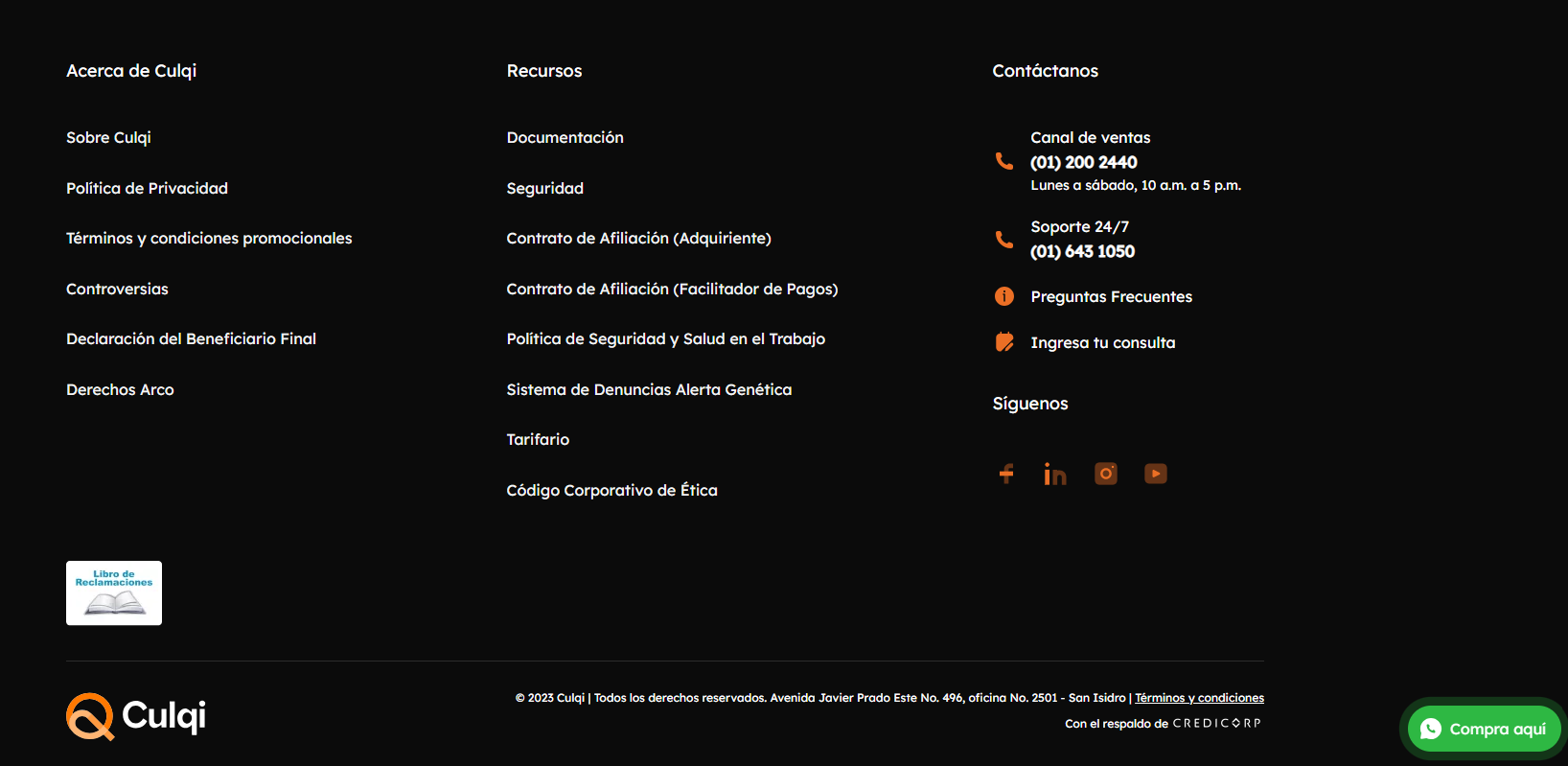Click the Recursos heading
The width and height of the screenshot is (1568, 766).
[544, 71]
